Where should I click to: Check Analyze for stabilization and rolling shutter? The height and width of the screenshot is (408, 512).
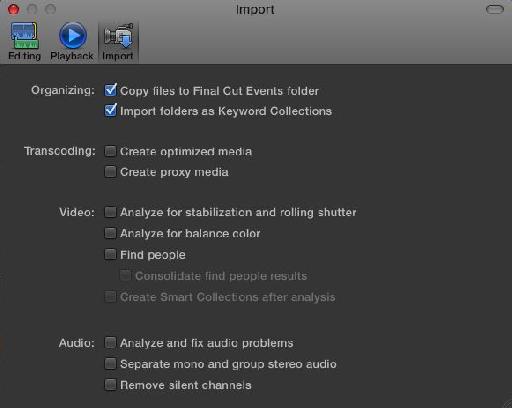pyautogui.click(x=110, y=212)
